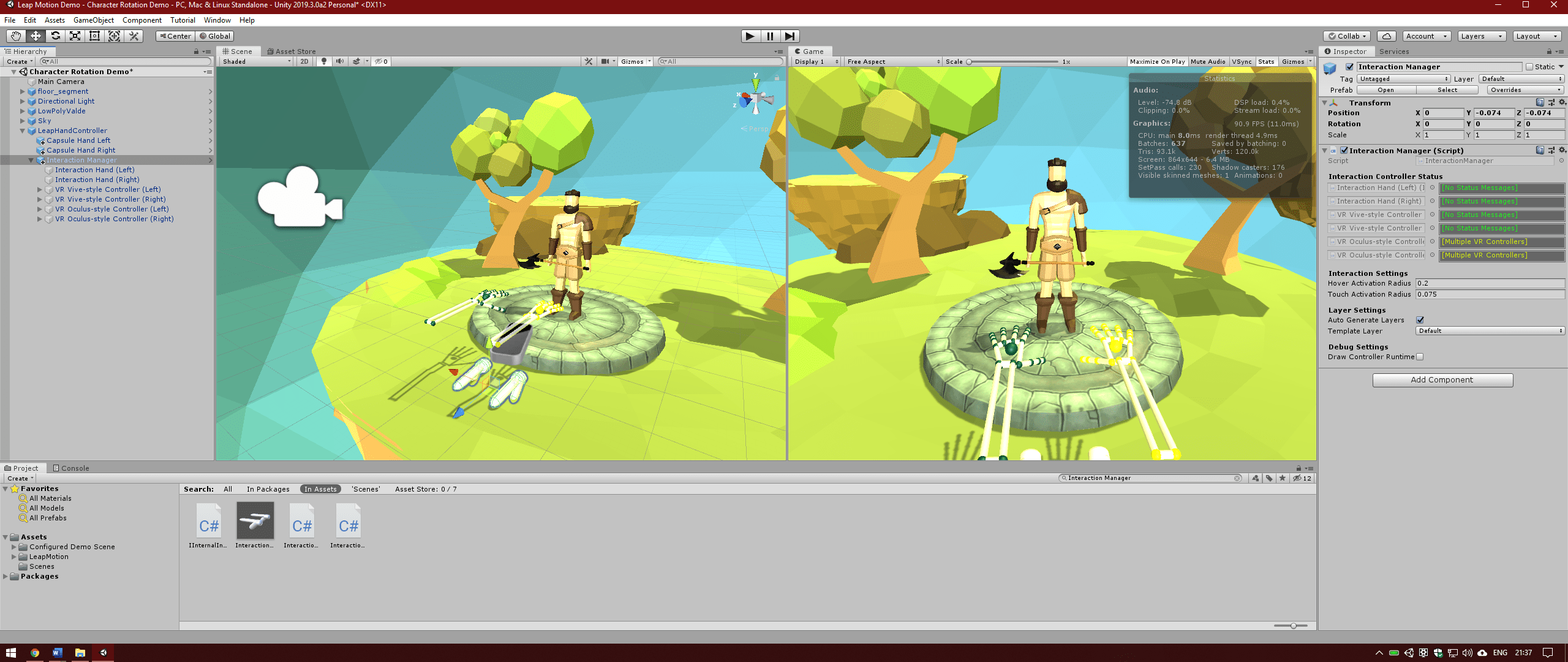Toggle Global rotation mode button
The image size is (1568, 662).
214,36
